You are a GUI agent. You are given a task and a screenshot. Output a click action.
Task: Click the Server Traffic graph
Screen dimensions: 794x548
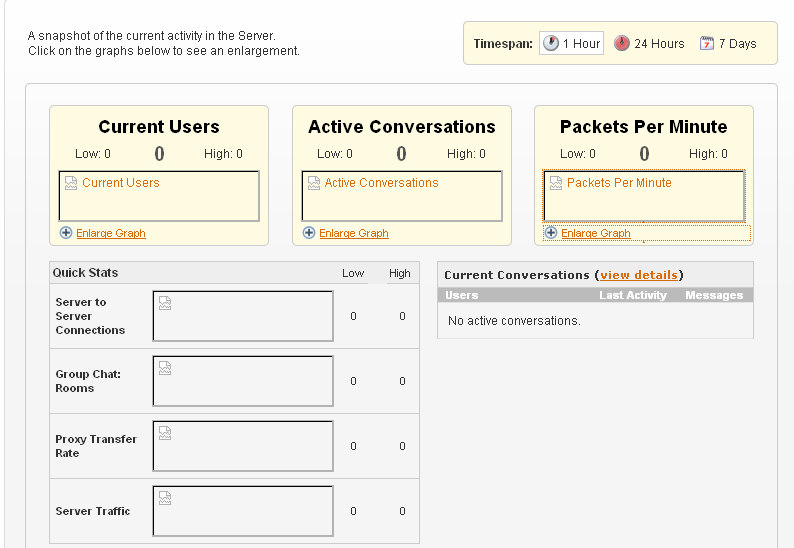click(x=243, y=511)
